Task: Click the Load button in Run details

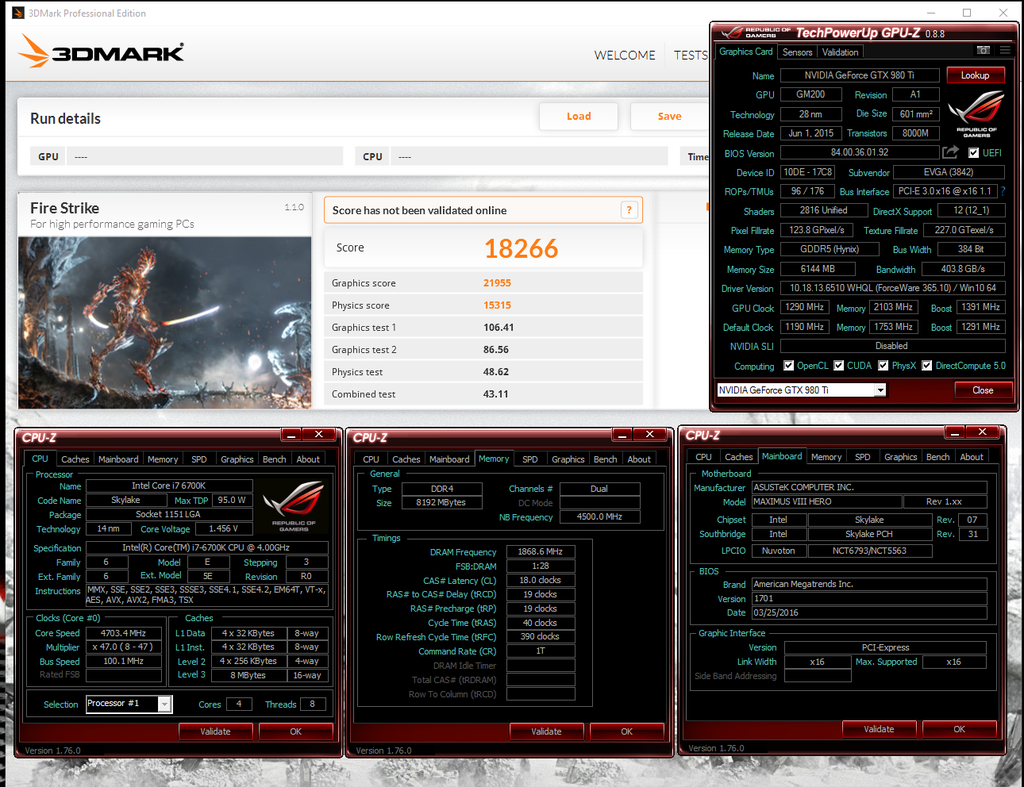Action: tap(579, 116)
